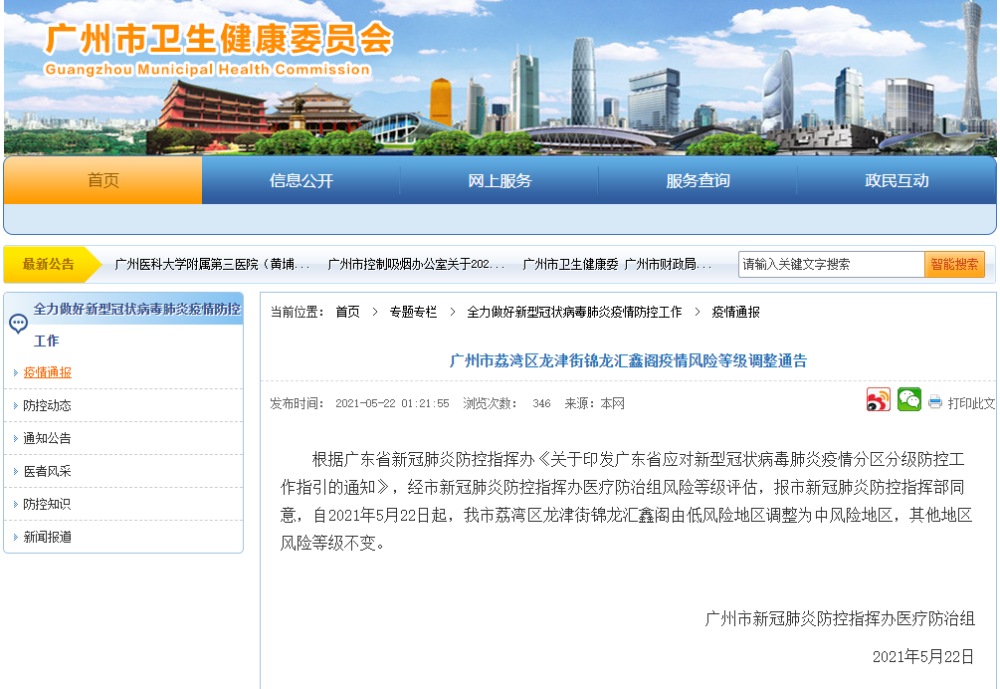
Task: Click the speech bubble icon in sidebar header
Action: [18, 323]
